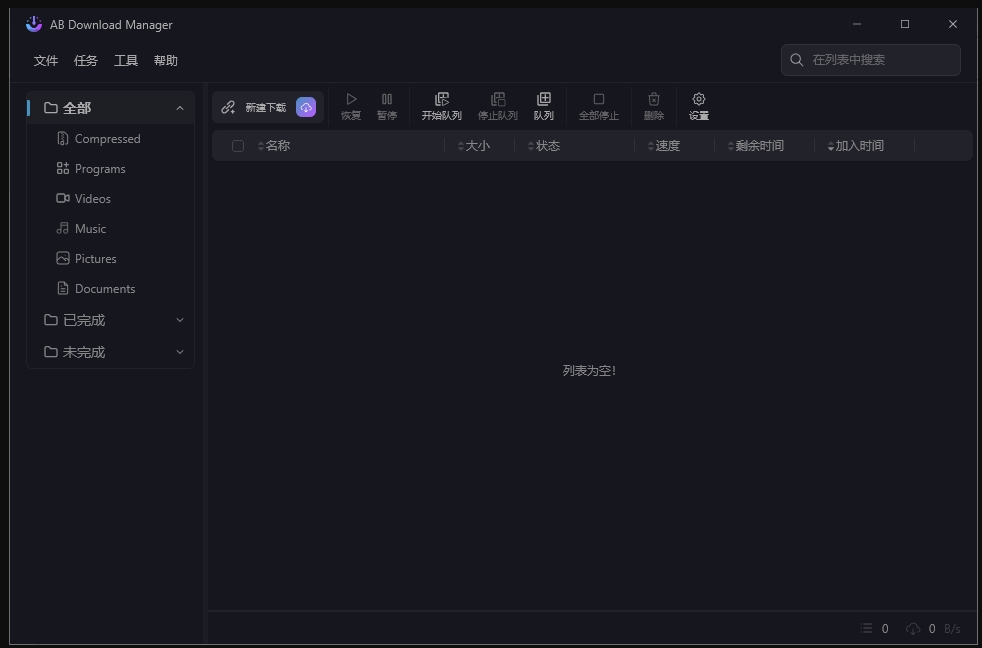Sort by 加入时间 column header
Image resolution: width=982 pixels, height=648 pixels.
coord(855,146)
